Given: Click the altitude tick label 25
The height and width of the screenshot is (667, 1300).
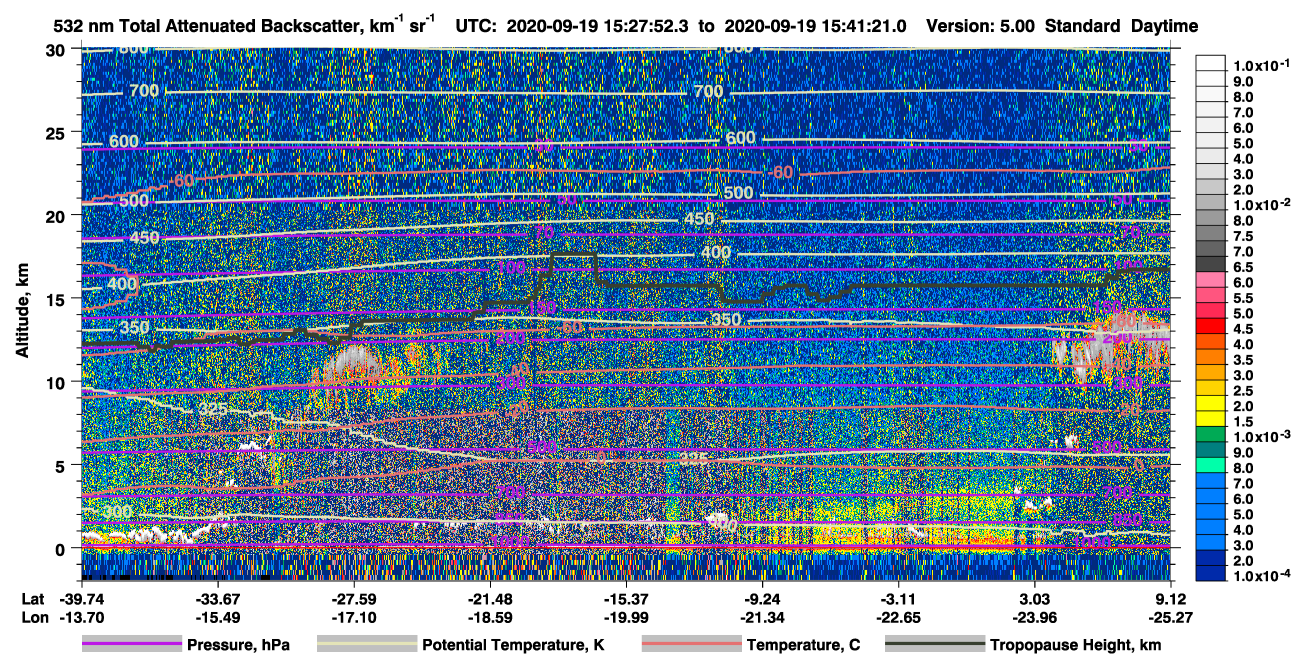Looking at the screenshot, I should tap(57, 132).
